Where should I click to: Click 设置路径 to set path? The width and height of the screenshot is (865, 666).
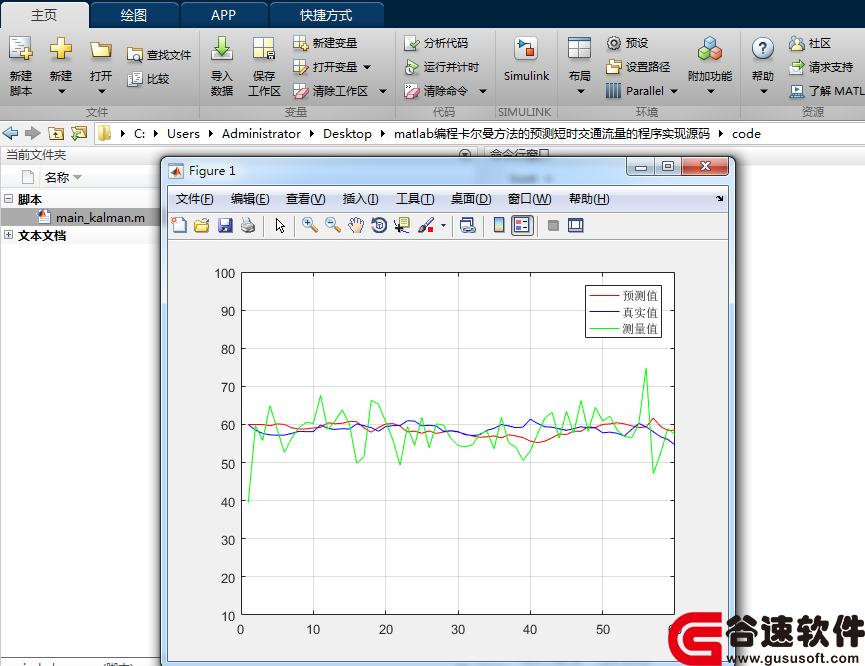pos(638,67)
